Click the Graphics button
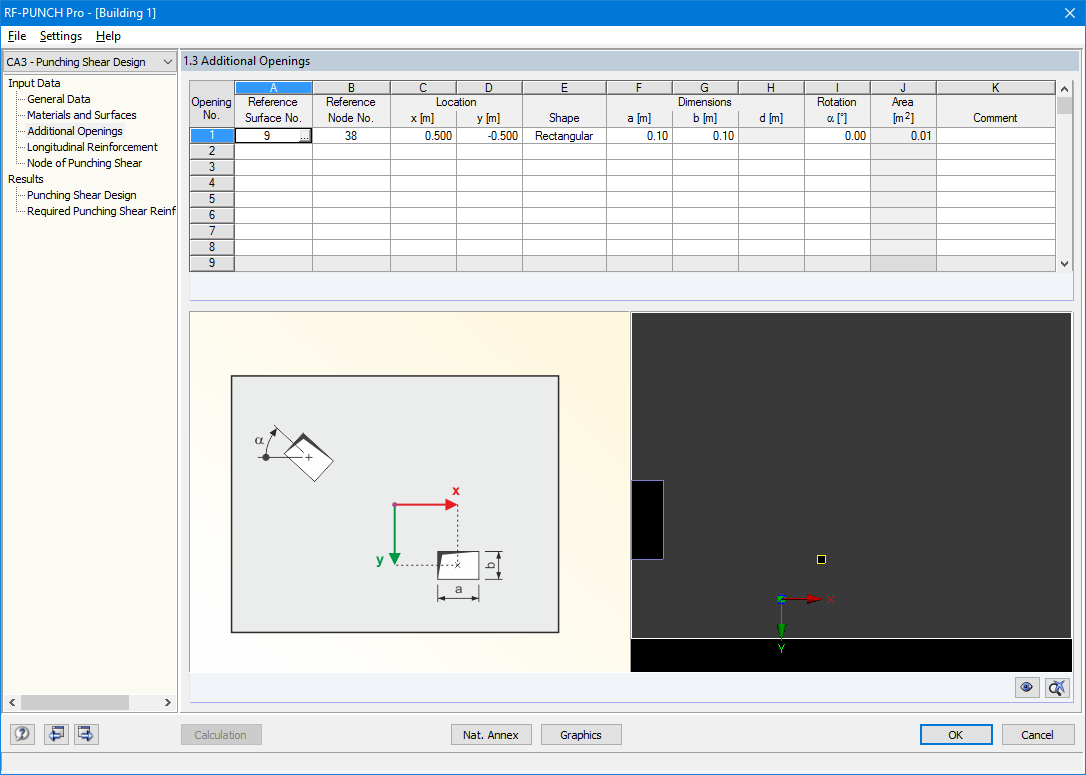The width and height of the screenshot is (1086, 775). [x=581, y=735]
